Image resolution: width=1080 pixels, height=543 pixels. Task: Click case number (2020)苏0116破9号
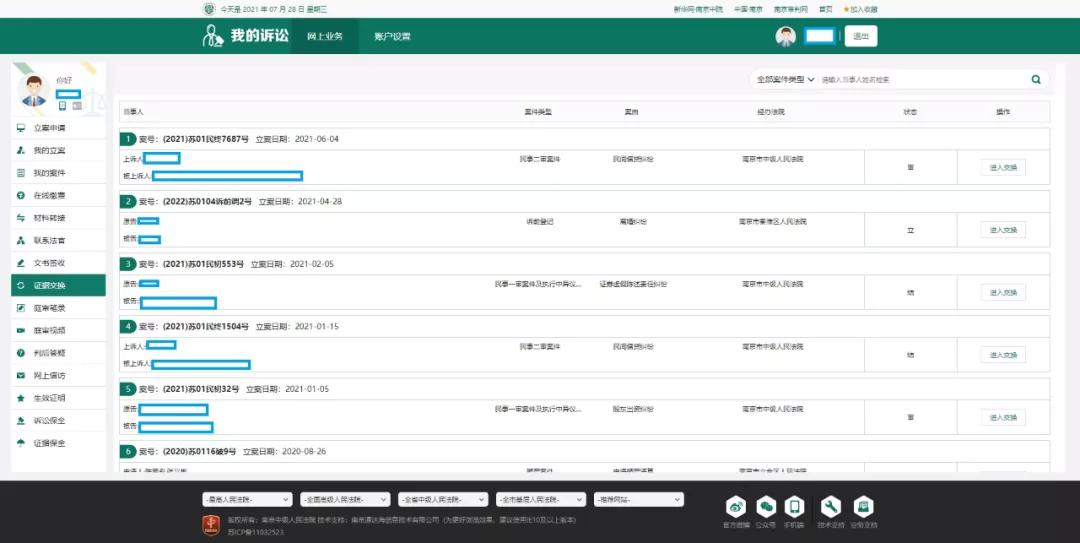199,452
